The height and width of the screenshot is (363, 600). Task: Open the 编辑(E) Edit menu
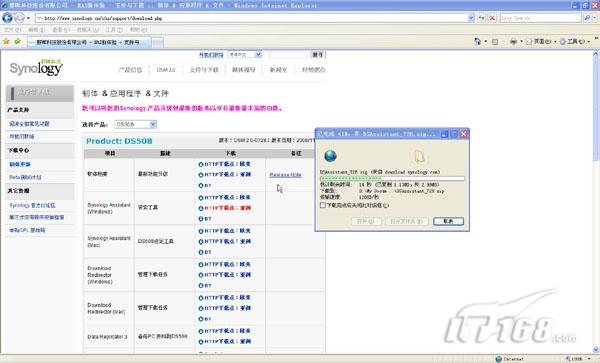pos(36,29)
